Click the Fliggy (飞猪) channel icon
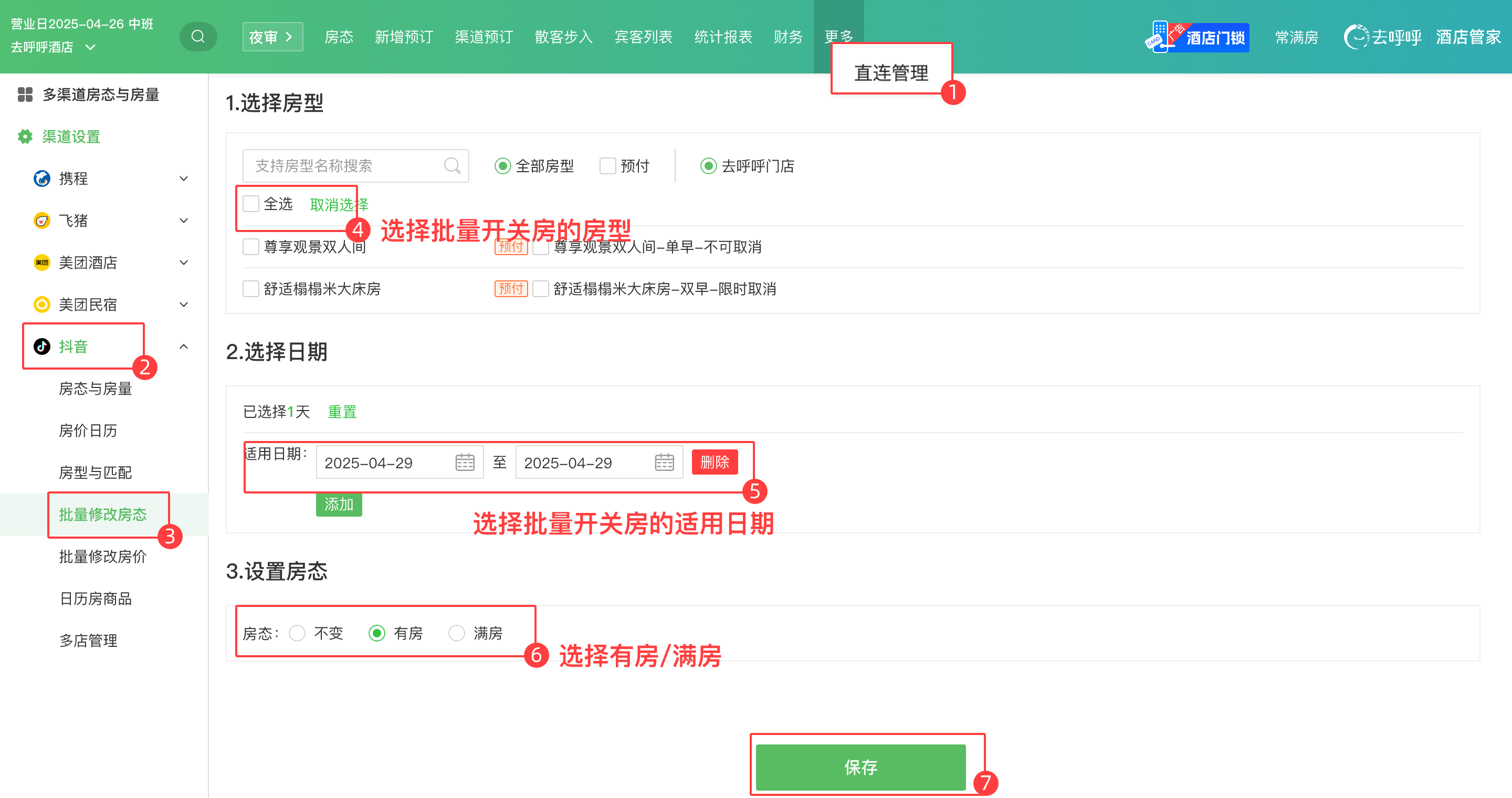The image size is (1512, 798). [x=41, y=220]
